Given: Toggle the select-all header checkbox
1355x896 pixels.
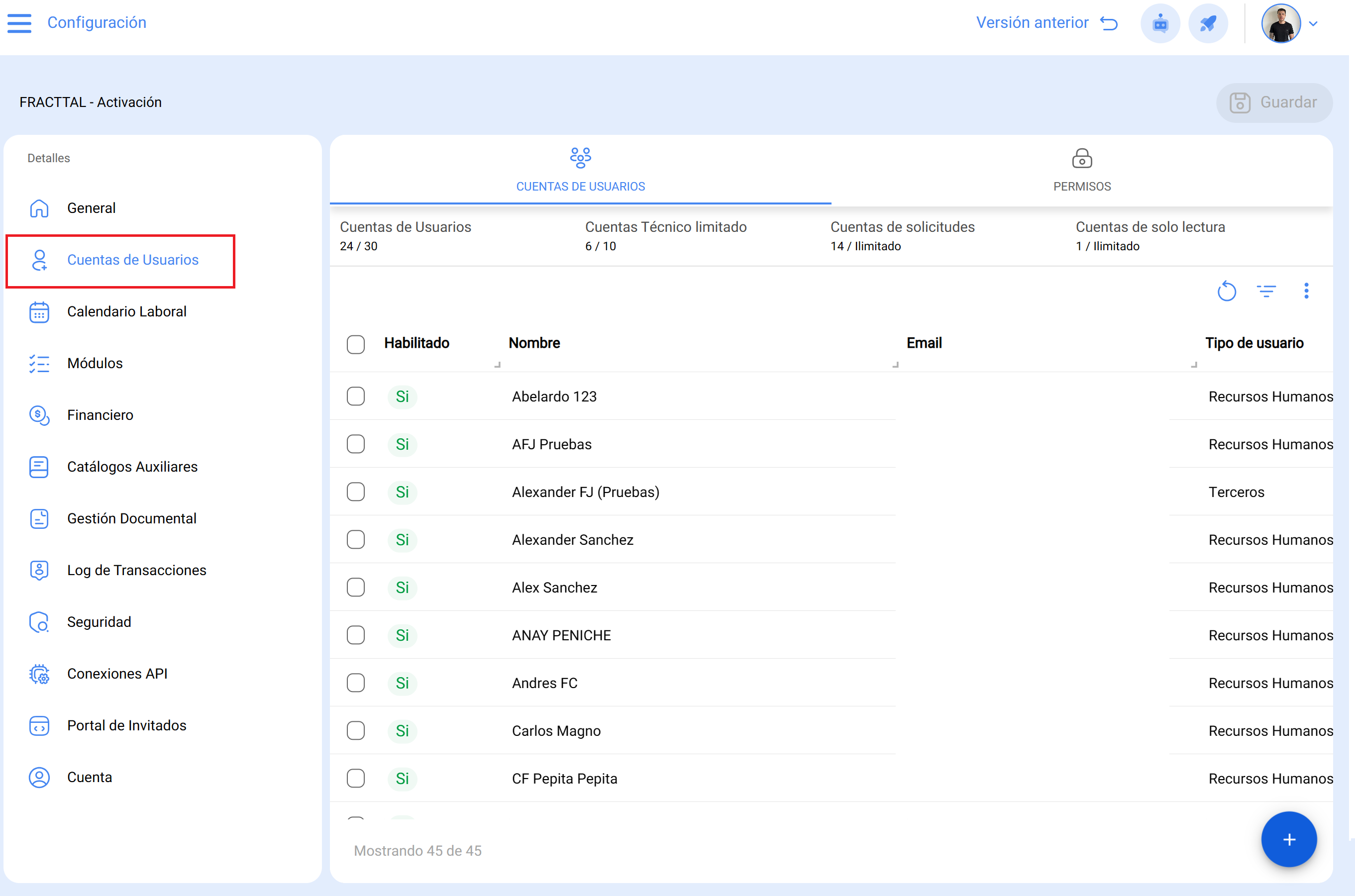Looking at the screenshot, I should point(355,344).
